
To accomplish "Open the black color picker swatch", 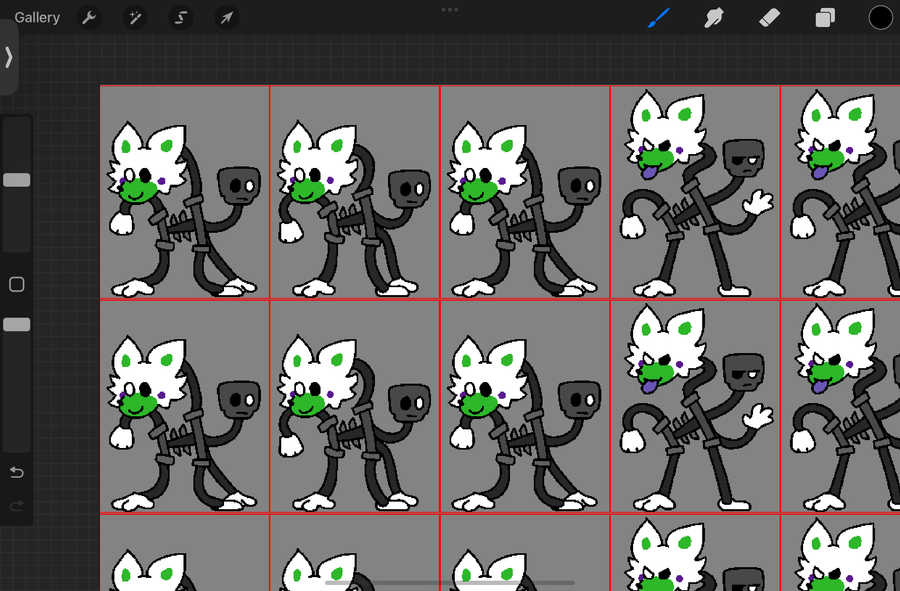I will click(880, 18).
